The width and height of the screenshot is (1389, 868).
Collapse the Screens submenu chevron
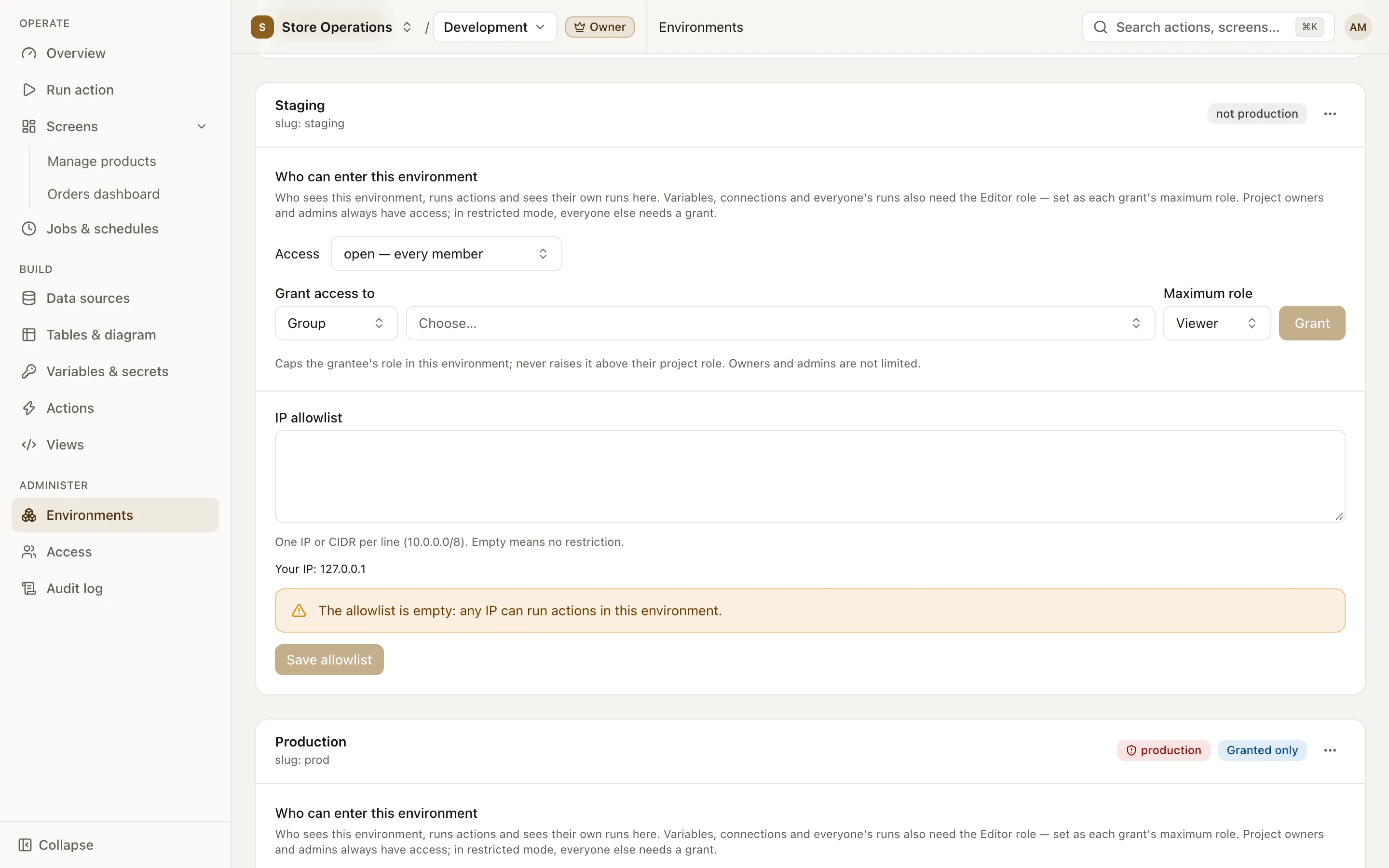tap(202, 126)
